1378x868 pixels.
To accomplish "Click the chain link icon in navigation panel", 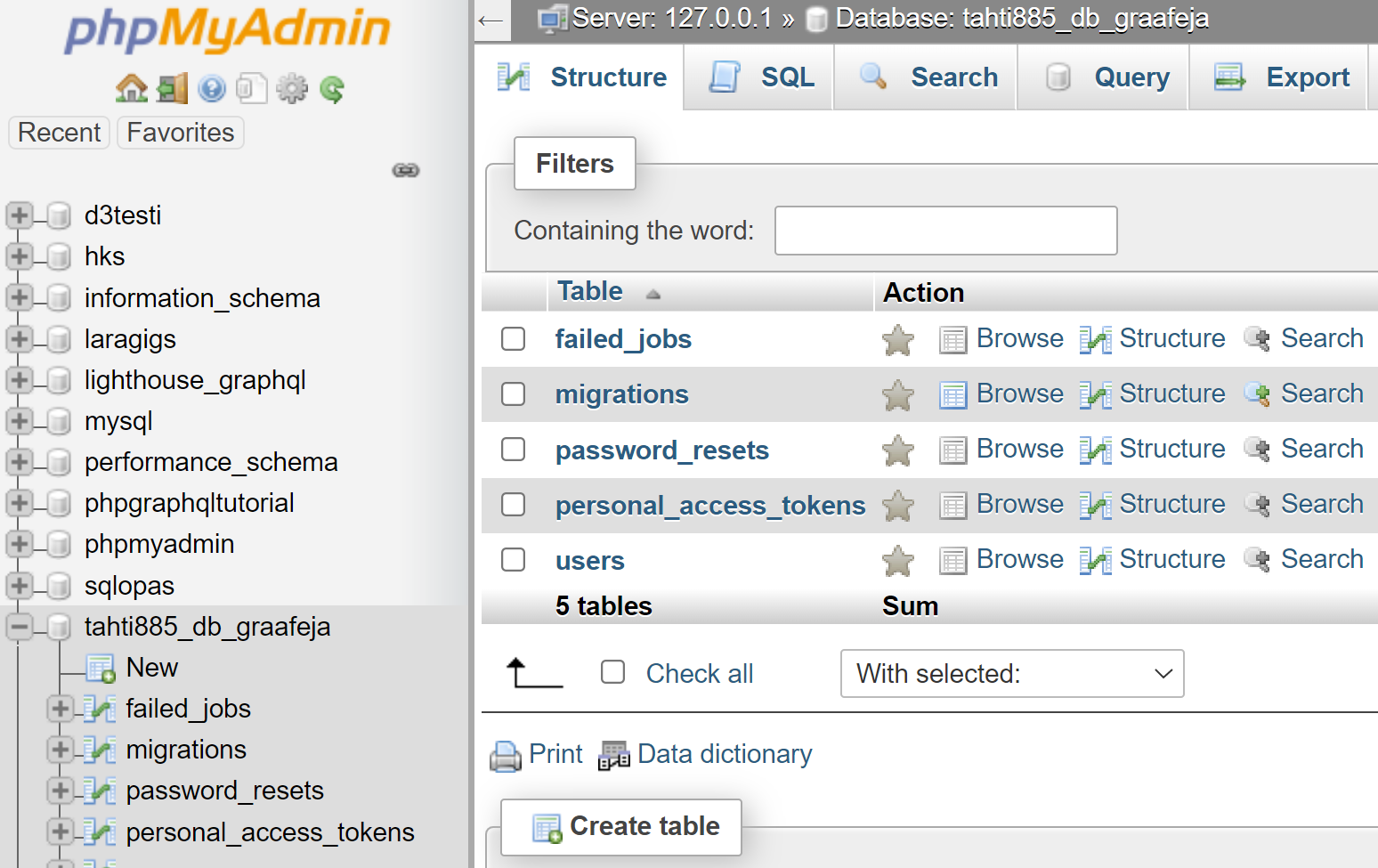I will click(406, 170).
